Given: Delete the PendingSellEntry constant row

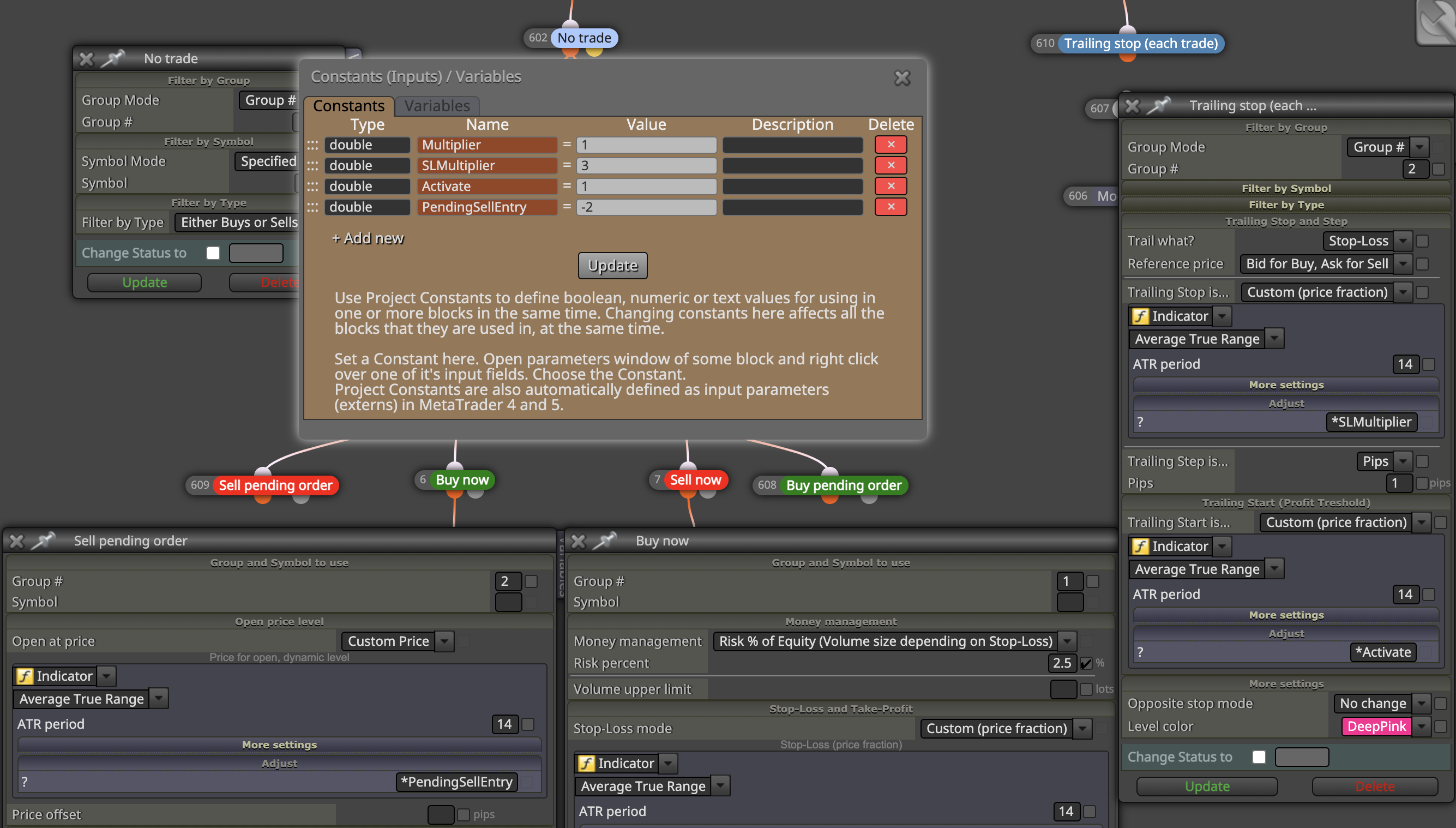Looking at the screenshot, I should point(891,207).
